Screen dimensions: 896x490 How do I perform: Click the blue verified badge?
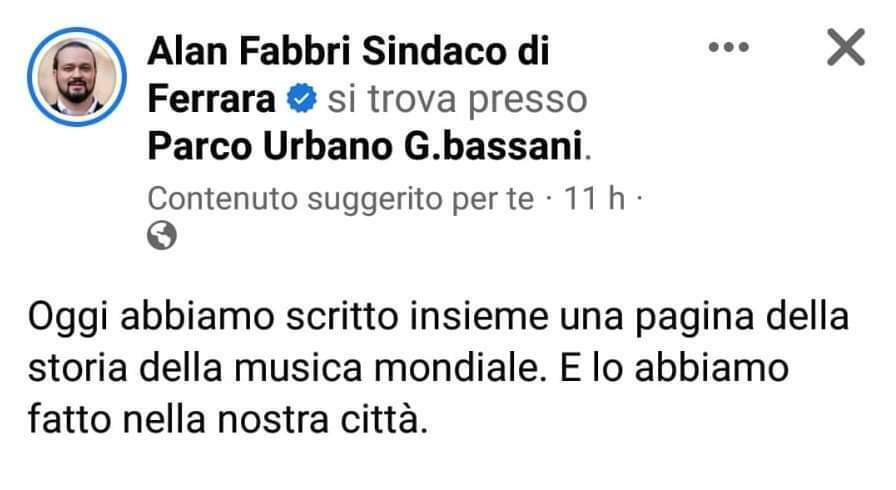[x=301, y=98]
